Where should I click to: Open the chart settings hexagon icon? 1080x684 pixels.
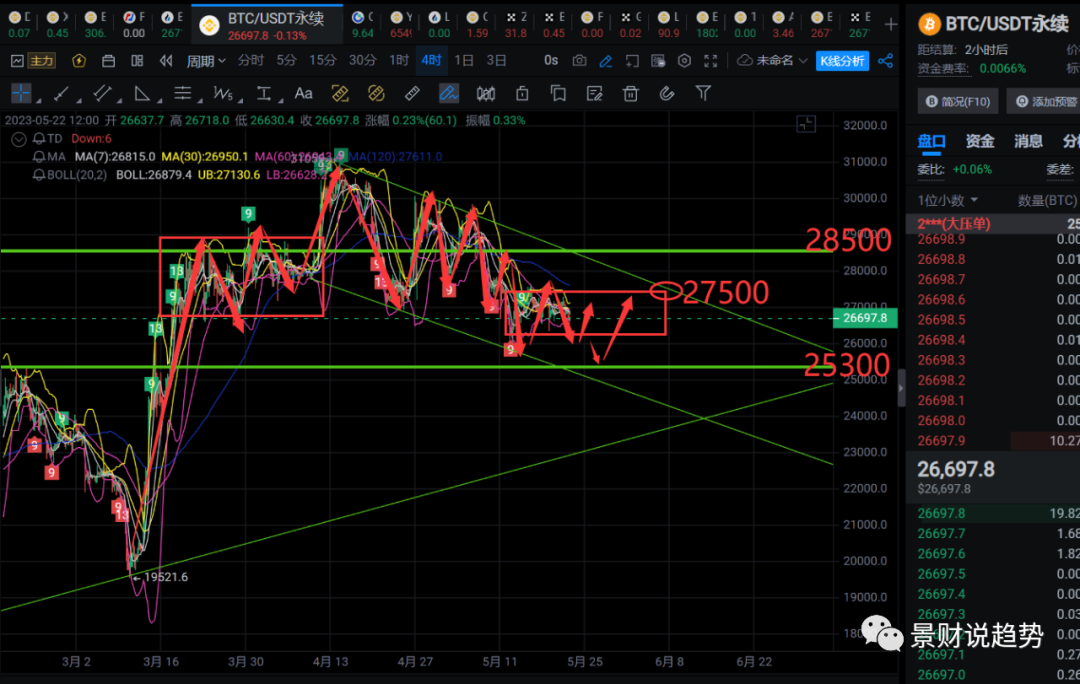point(684,61)
